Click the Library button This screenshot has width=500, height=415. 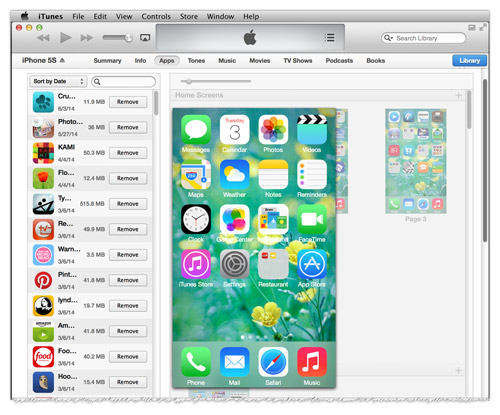point(469,61)
